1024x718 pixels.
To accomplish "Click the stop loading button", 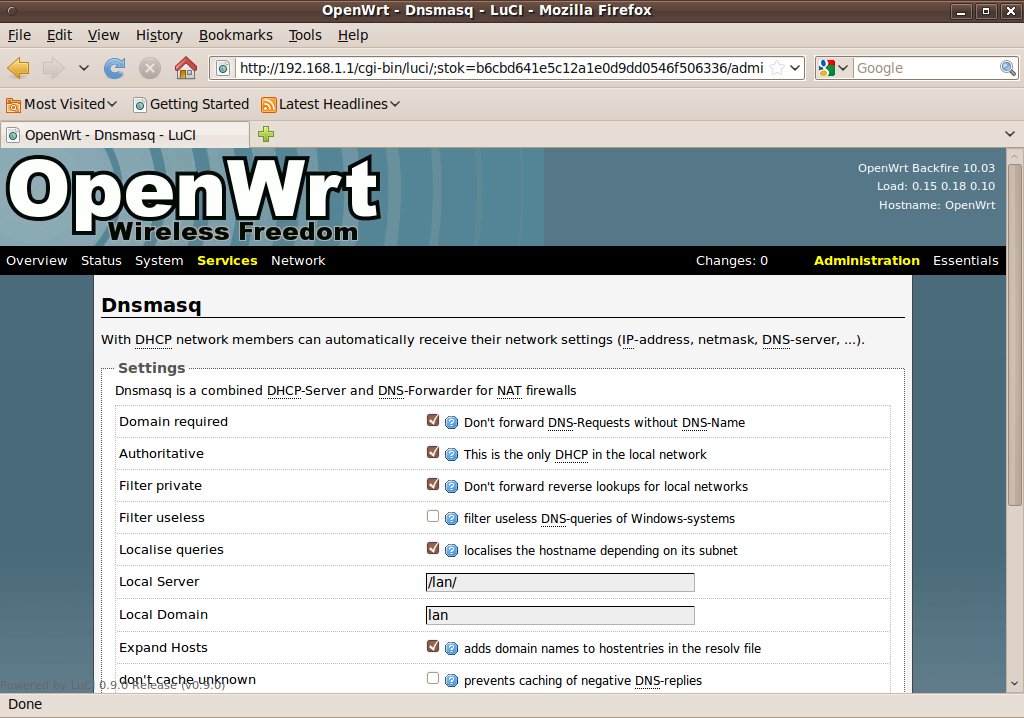I will pos(150,68).
